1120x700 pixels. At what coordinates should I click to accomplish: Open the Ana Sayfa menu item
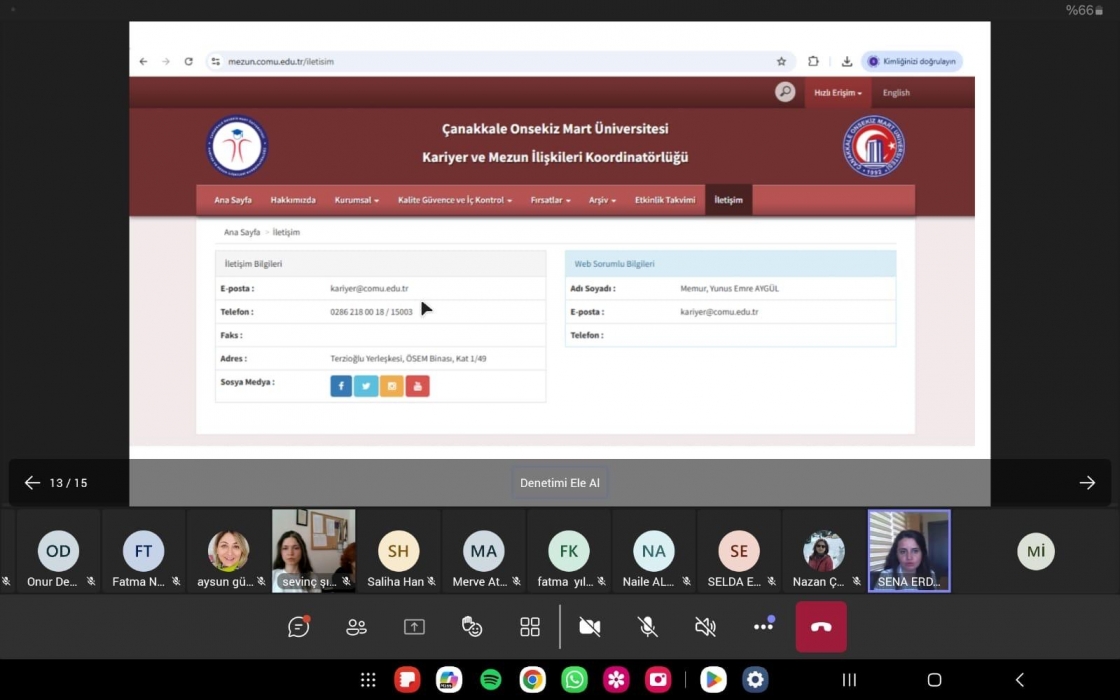(x=233, y=200)
